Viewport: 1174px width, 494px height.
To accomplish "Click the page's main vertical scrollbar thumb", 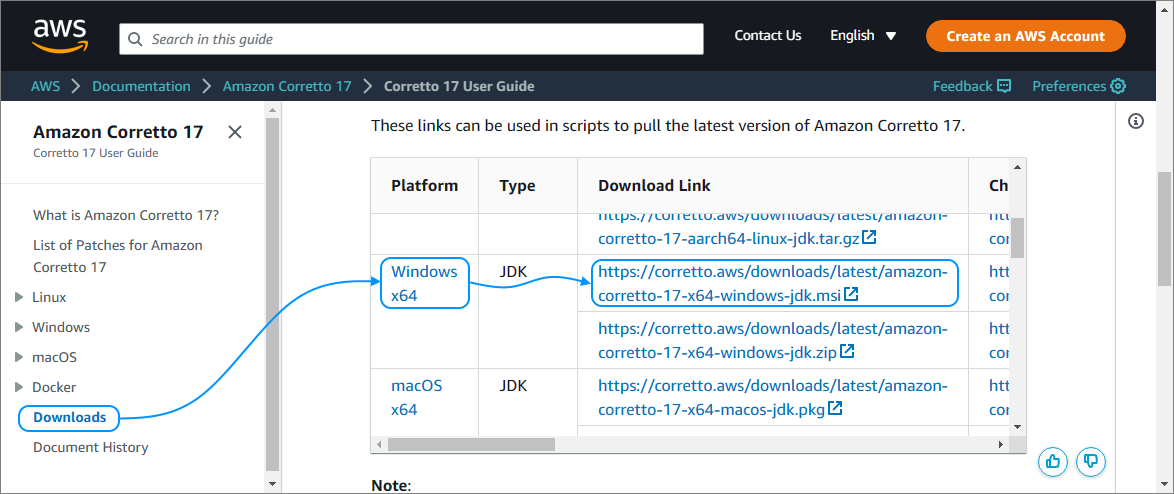I will point(1164,228).
